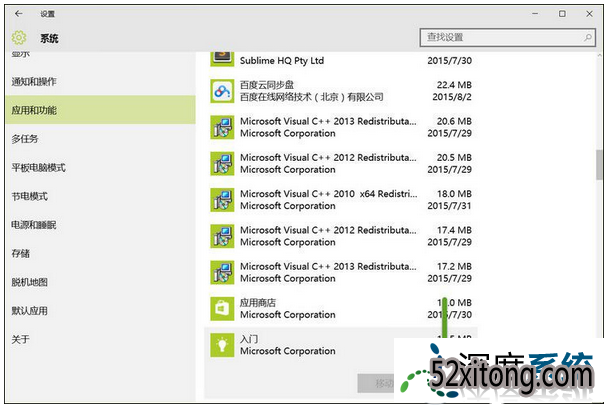Select the 百度云同步盘 app icon
Image resolution: width=609 pixels, height=407 pixels.
click(x=222, y=91)
